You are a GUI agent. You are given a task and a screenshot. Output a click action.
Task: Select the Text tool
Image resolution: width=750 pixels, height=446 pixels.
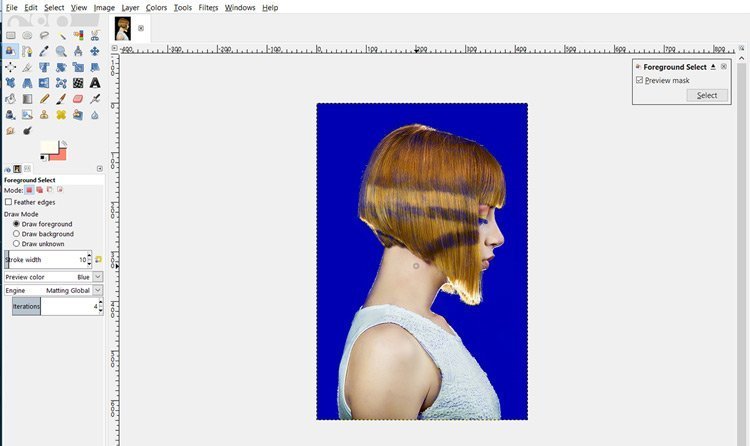(95, 83)
